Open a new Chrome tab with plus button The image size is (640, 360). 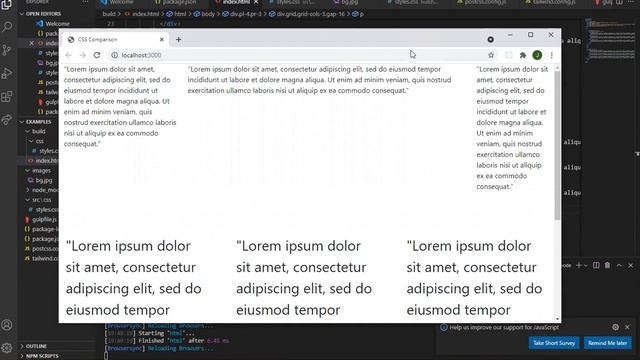click(178, 40)
